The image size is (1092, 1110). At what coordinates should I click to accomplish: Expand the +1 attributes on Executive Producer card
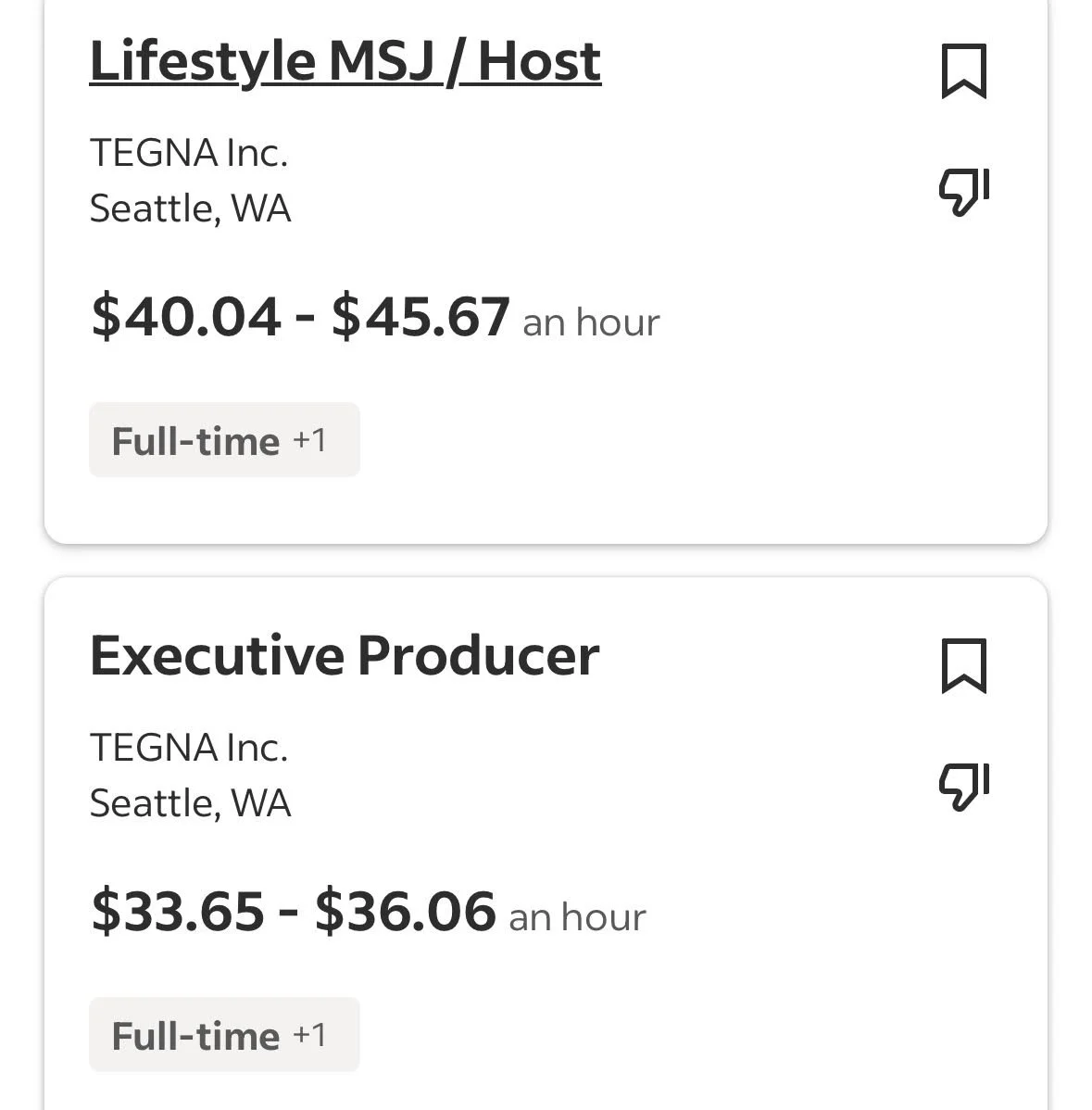[x=310, y=1034]
